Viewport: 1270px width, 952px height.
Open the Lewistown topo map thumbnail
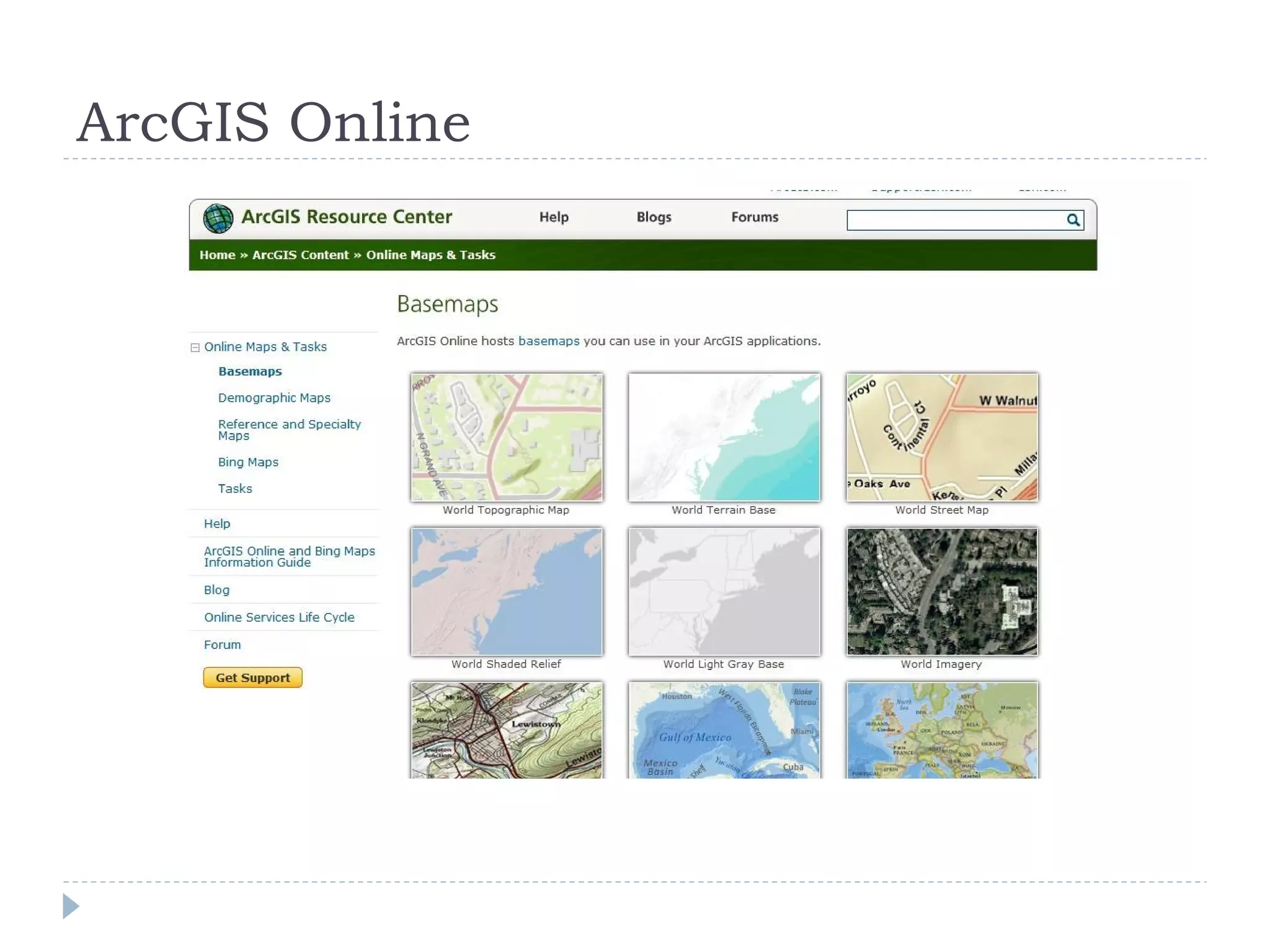[507, 730]
